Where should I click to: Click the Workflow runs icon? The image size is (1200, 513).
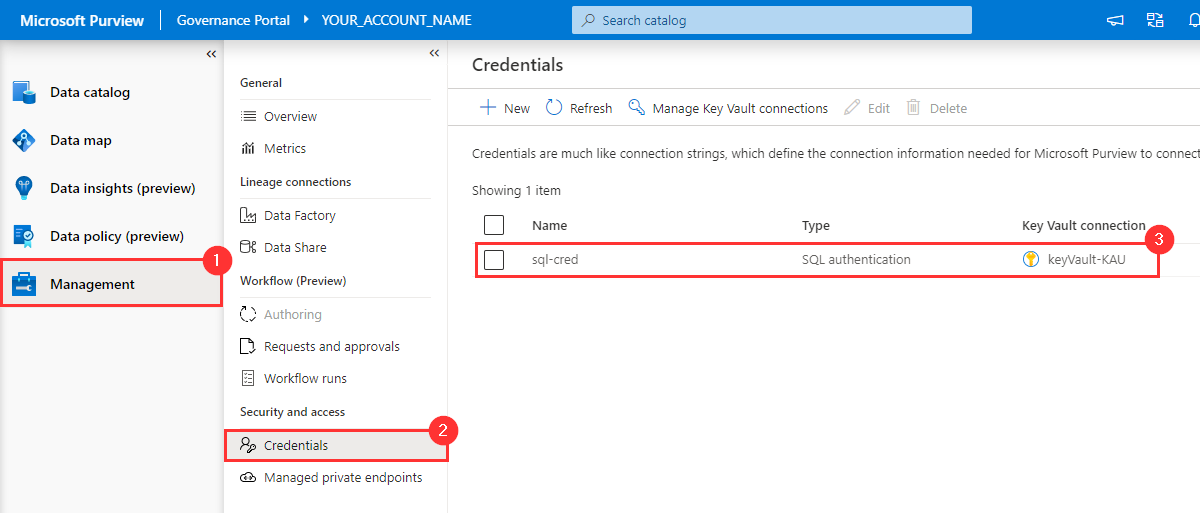(x=248, y=378)
